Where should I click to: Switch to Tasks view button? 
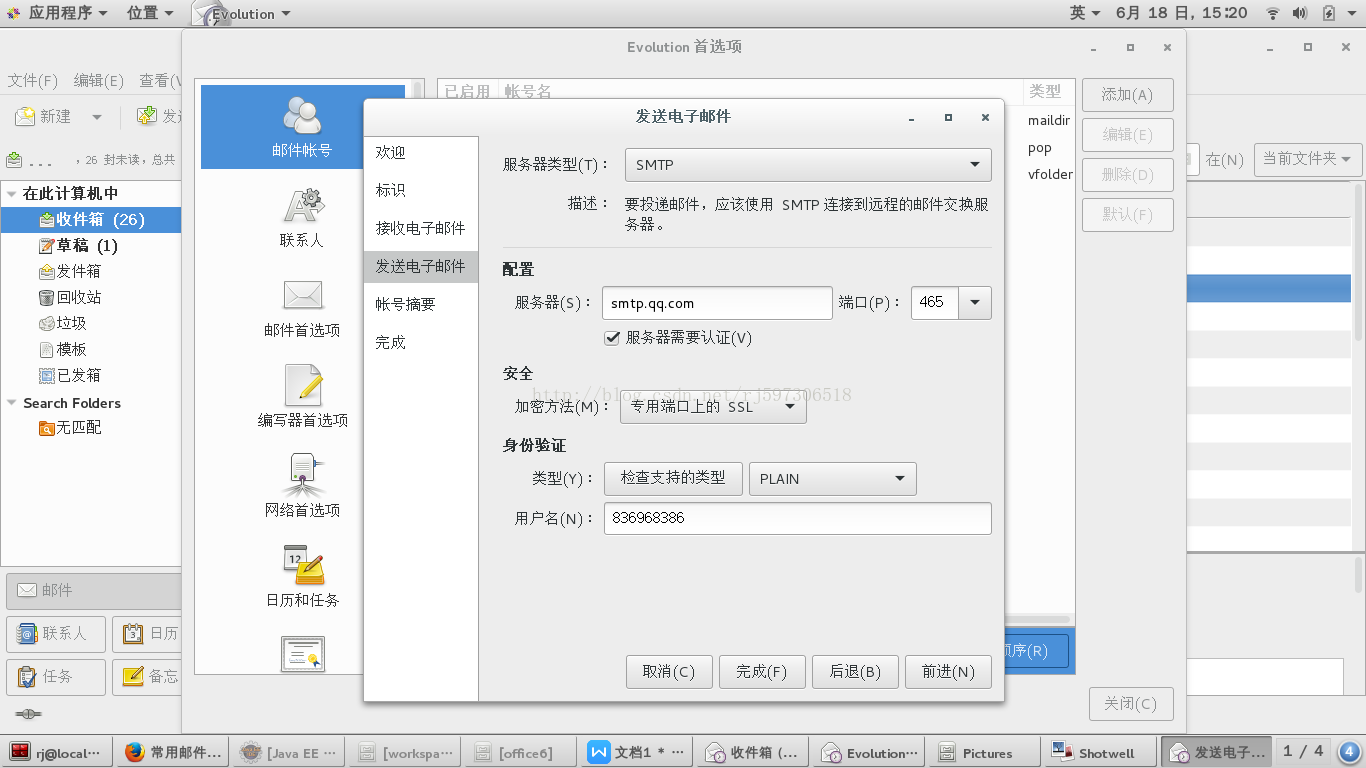coord(56,677)
